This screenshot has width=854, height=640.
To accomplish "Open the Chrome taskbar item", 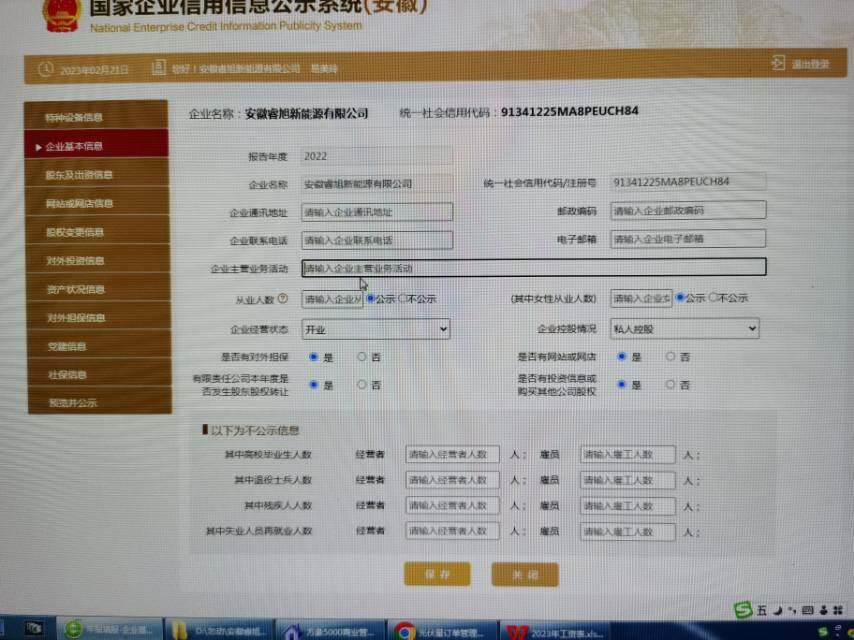I will point(442,631).
